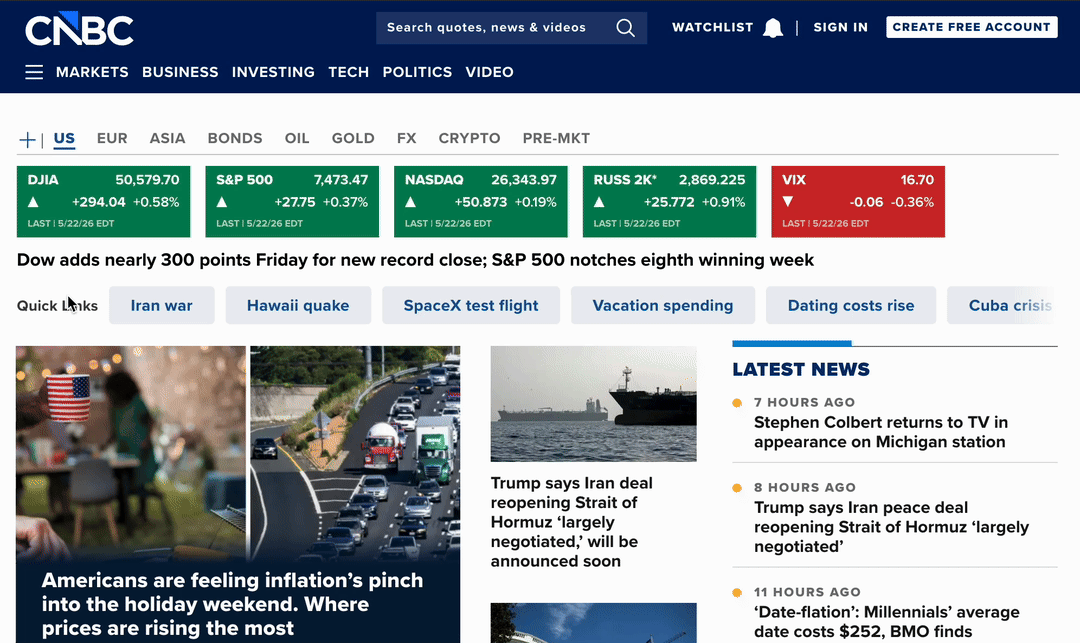1080x643 pixels.
Task: Open the POLITICS menu
Action: click(x=417, y=72)
